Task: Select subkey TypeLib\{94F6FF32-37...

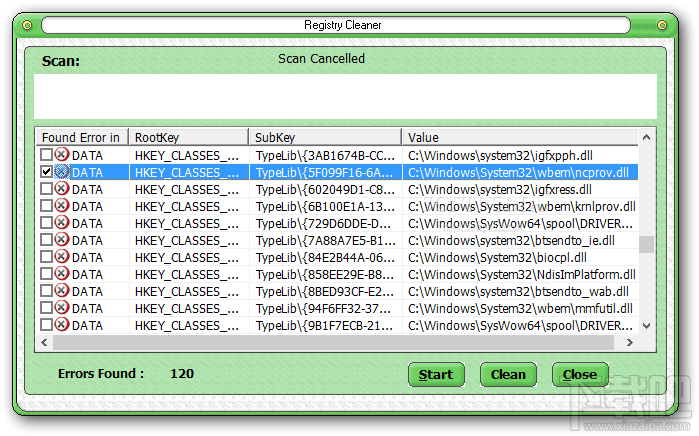Action: (323, 308)
